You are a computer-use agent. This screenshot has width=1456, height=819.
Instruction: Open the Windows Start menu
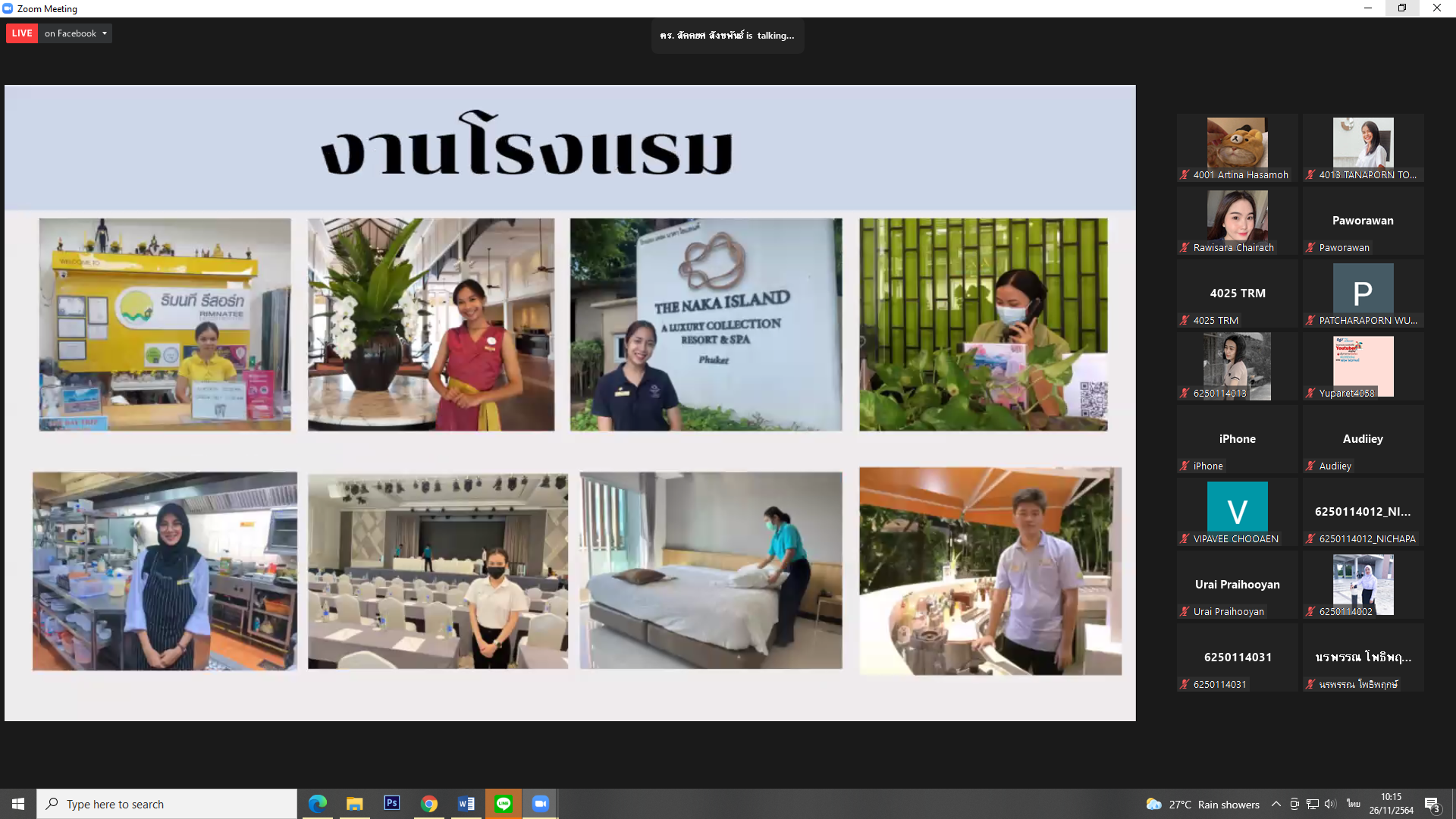click(x=18, y=804)
